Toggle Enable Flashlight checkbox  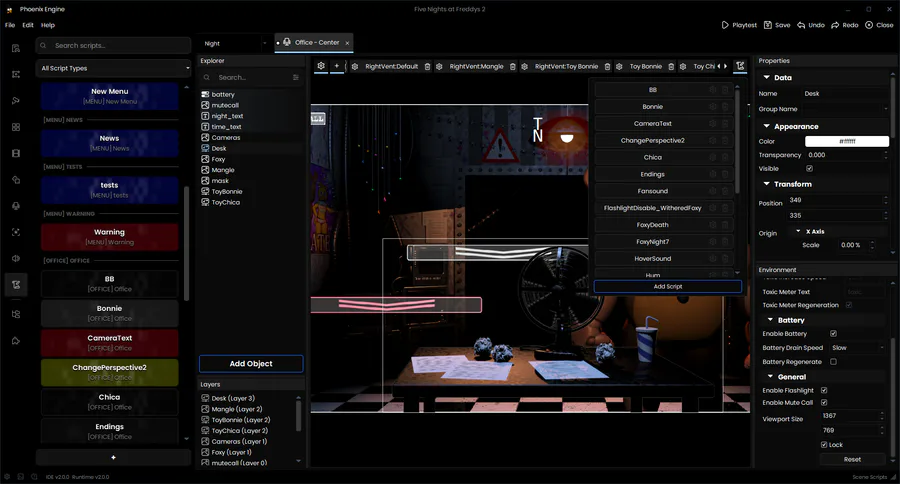[824, 390]
